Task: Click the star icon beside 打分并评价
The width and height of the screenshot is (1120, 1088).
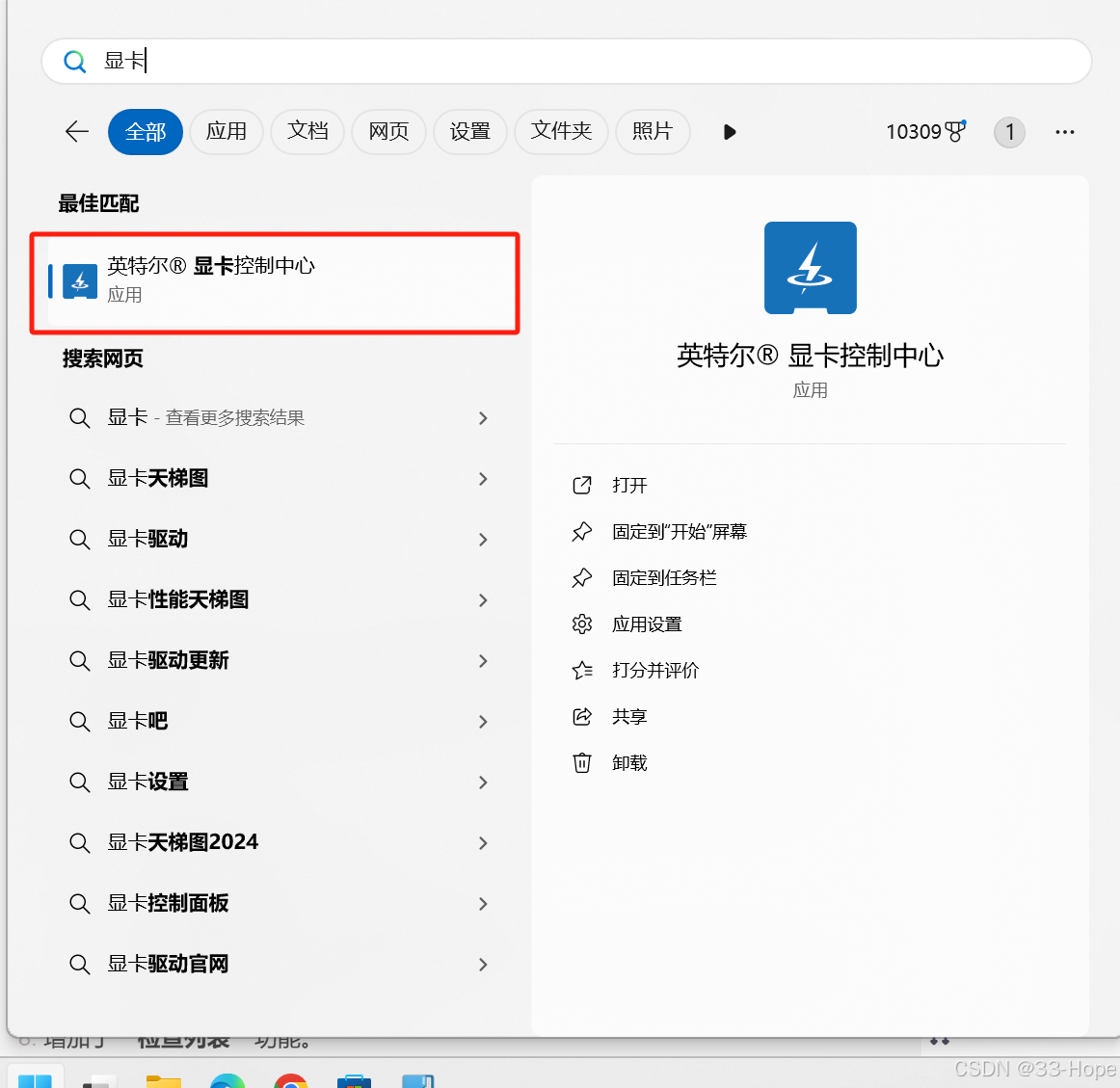Action: click(x=582, y=670)
